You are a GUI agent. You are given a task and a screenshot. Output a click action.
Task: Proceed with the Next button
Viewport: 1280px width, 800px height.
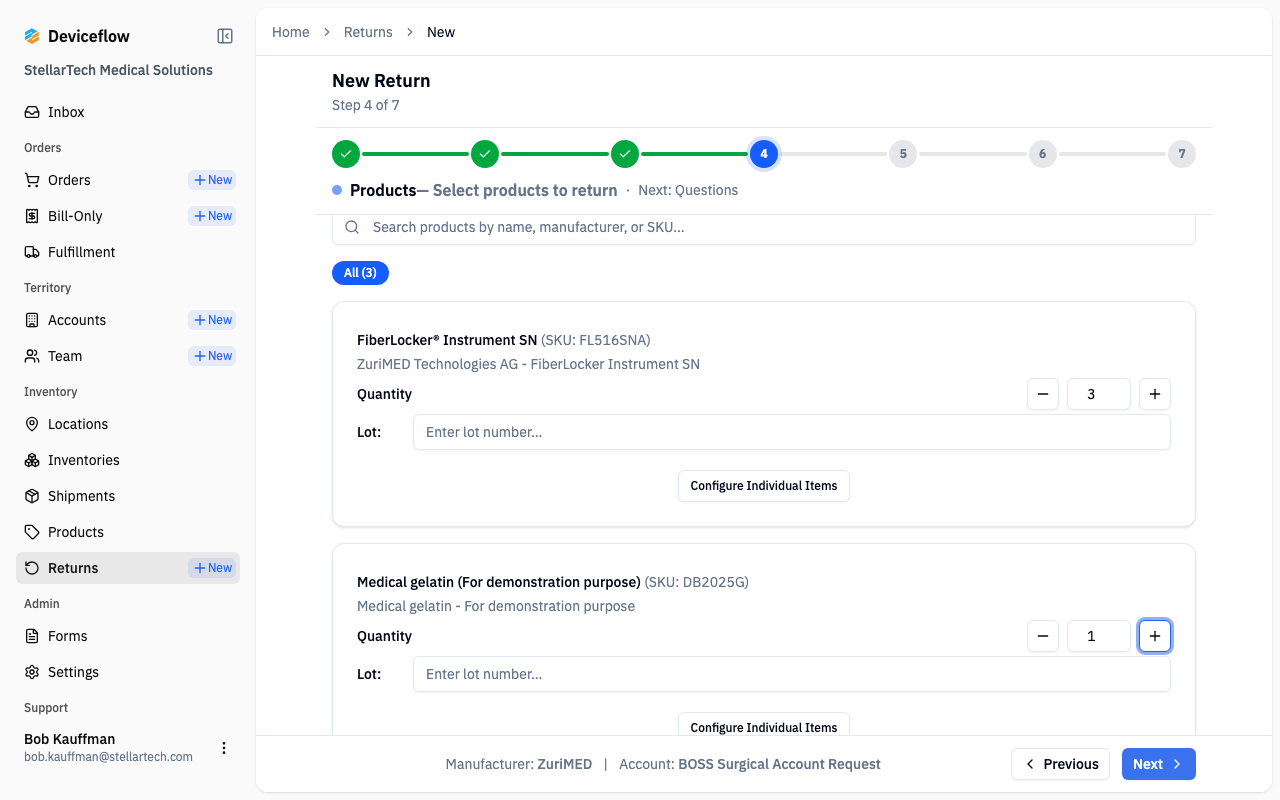pyautogui.click(x=1159, y=764)
